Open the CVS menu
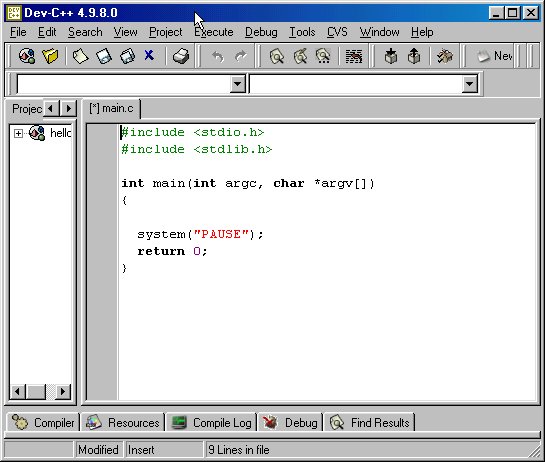545x462 pixels. [x=337, y=32]
